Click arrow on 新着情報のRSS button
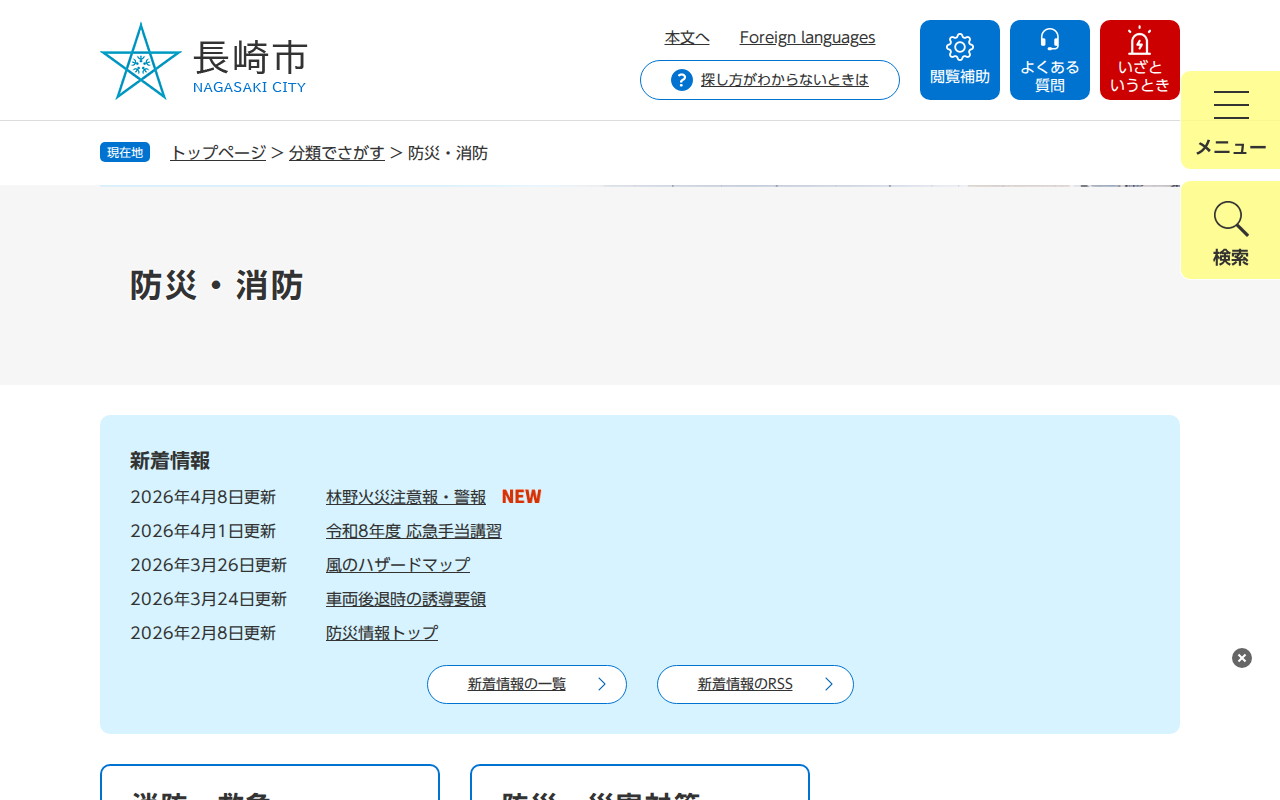 pos(828,685)
